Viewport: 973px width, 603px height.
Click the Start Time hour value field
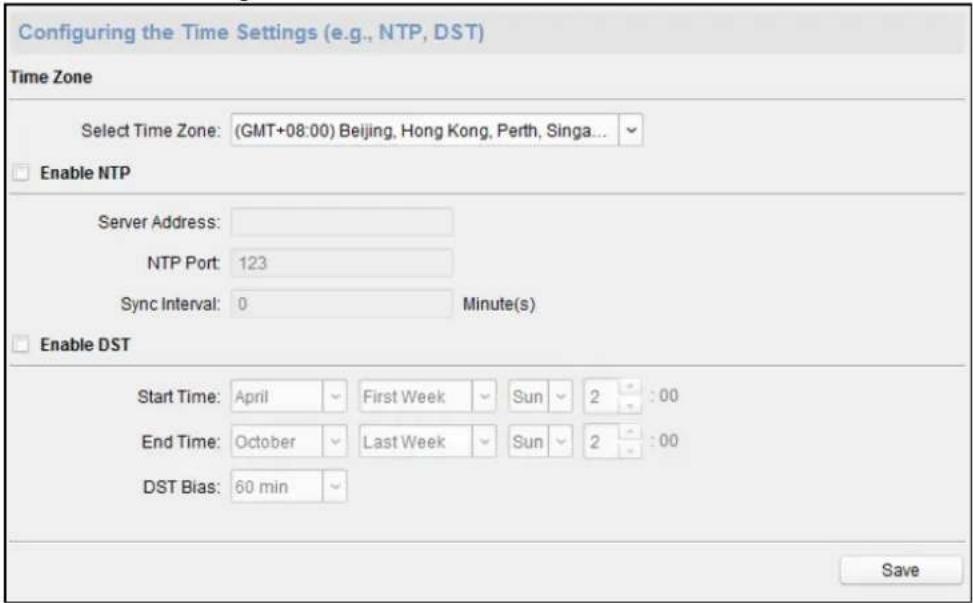pyautogui.click(x=601, y=396)
